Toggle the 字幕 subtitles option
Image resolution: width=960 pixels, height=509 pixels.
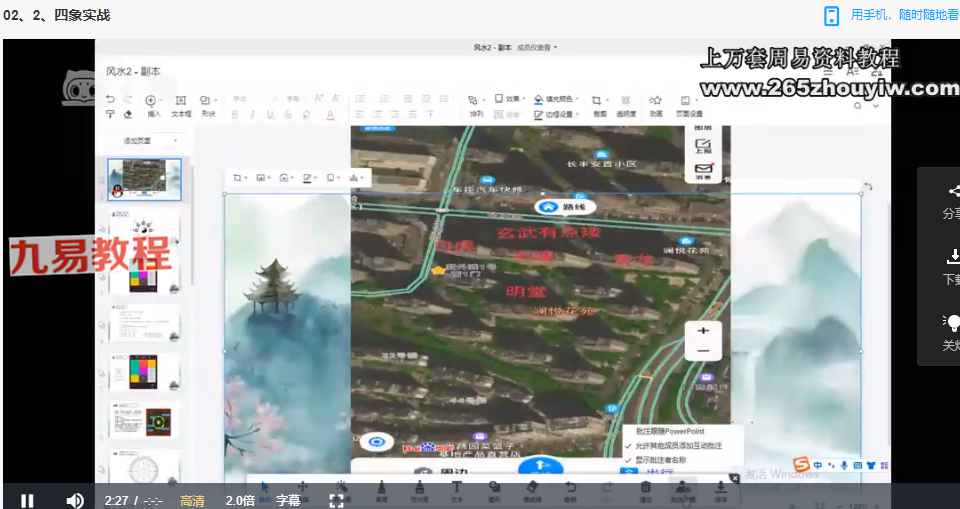pos(288,500)
